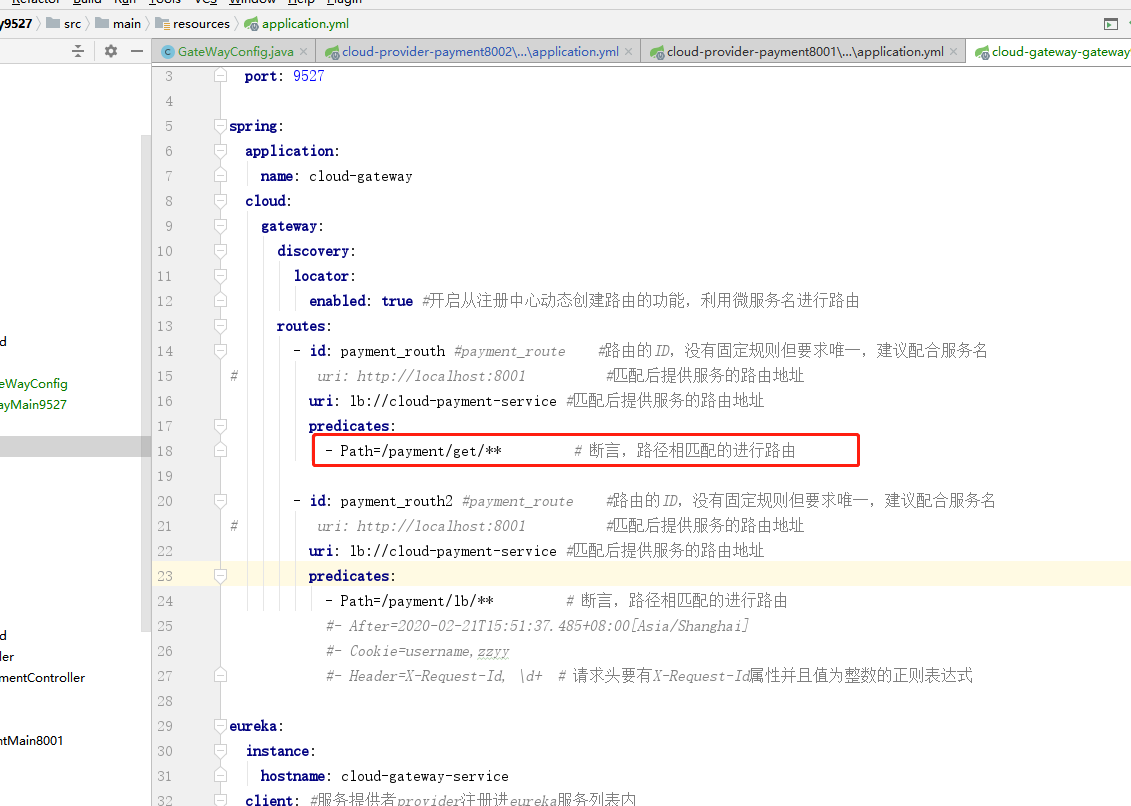The image size is (1131, 806).
Task: Collapse the predicates block on line 17
Action: [x=221, y=426]
